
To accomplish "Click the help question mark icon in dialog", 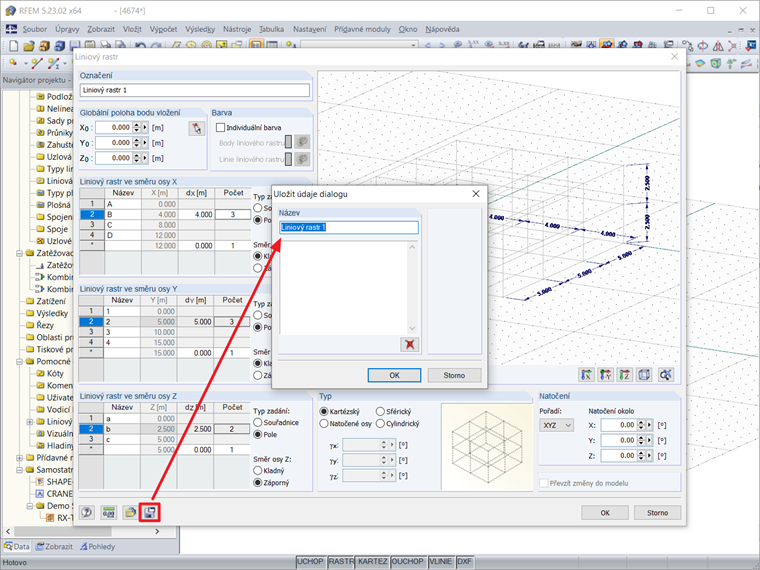I will tap(87, 512).
